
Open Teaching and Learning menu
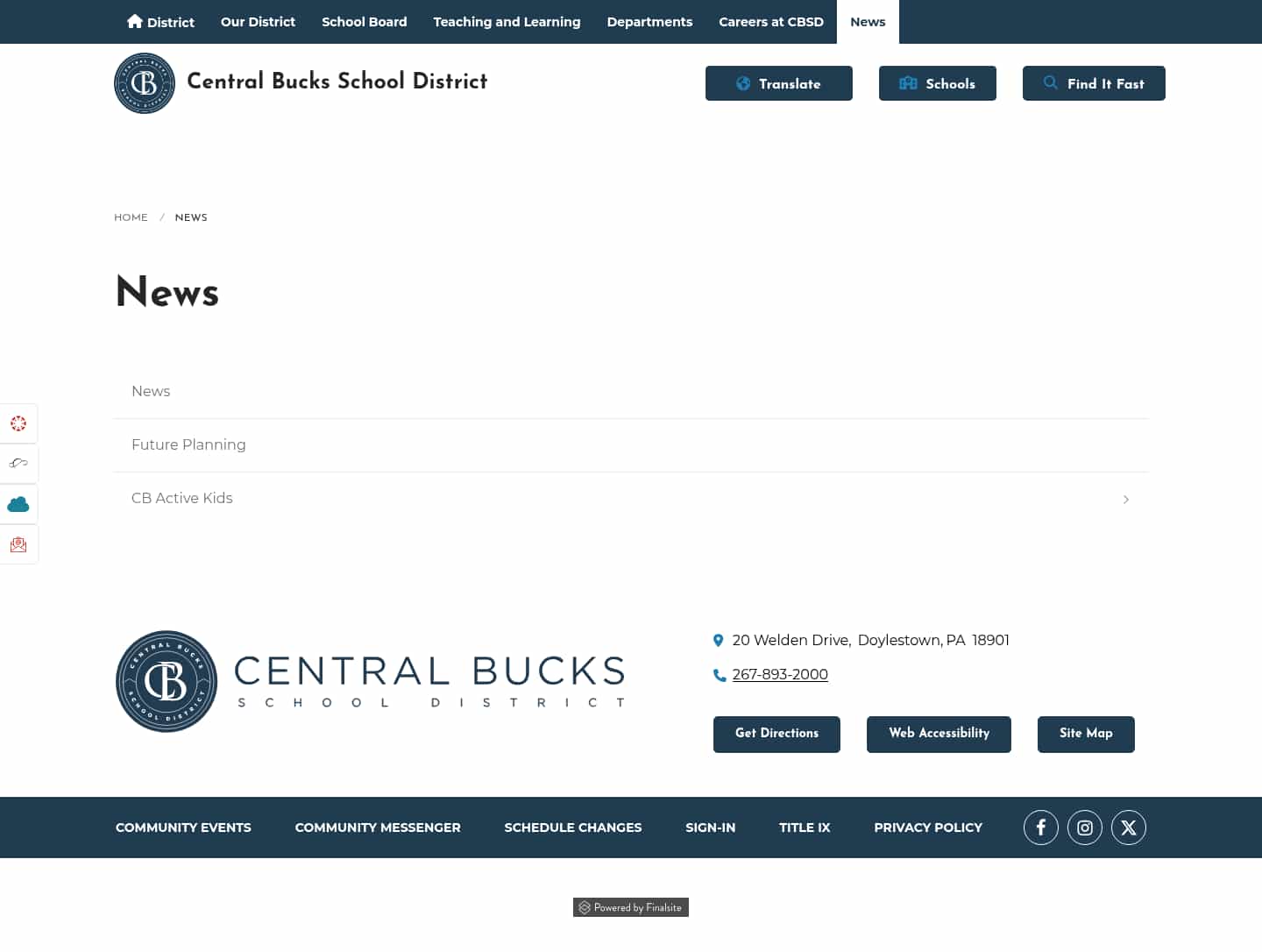click(507, 21)
